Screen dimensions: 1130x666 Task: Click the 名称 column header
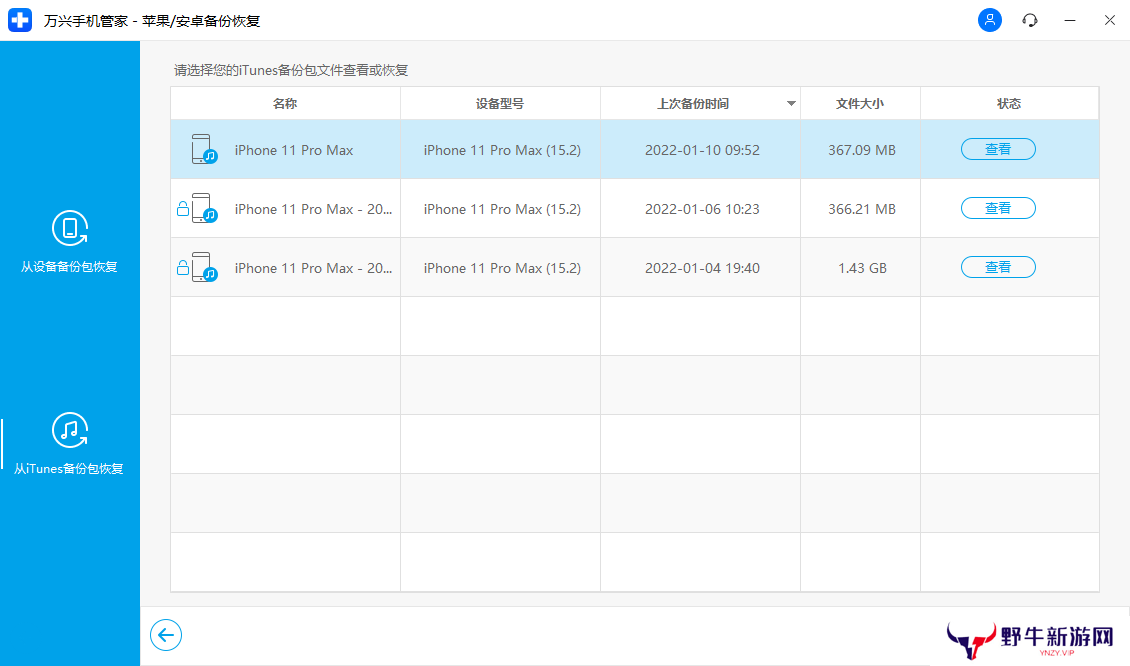pyautogui.click(x=285, y=104)
